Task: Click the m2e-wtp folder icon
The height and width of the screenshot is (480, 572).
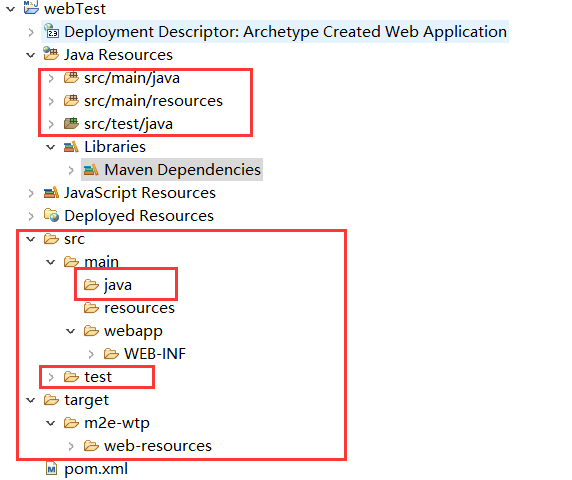Action: 71,423
